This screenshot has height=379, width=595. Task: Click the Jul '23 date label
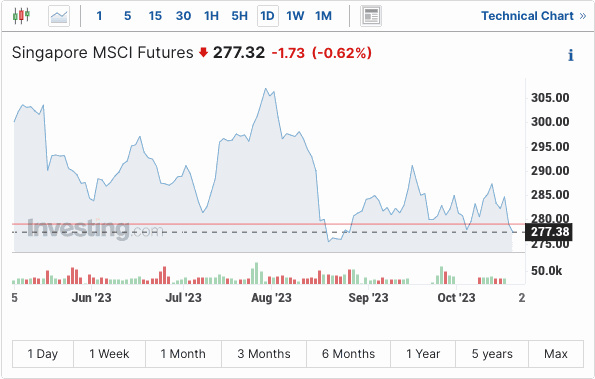[183, 298]
